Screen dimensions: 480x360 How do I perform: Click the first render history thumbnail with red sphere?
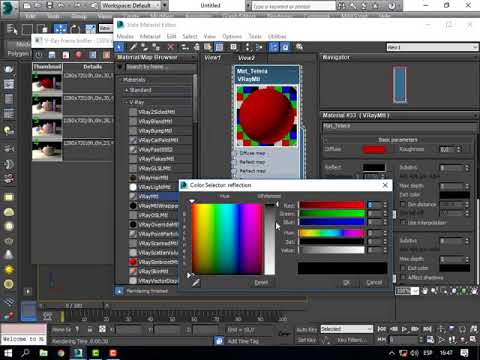pyautogui.click(x=47, y=83)
